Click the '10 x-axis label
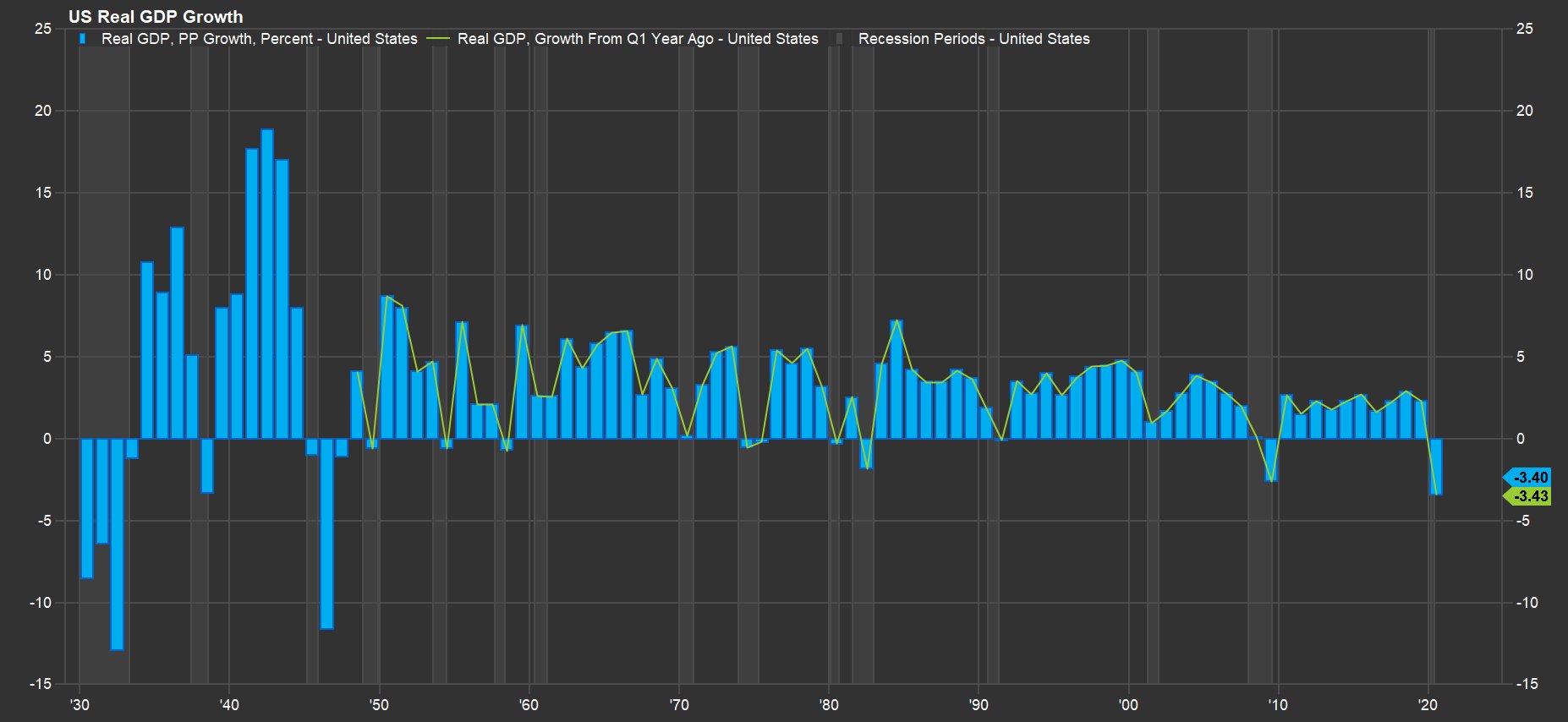 click(x=1278, y=705)
